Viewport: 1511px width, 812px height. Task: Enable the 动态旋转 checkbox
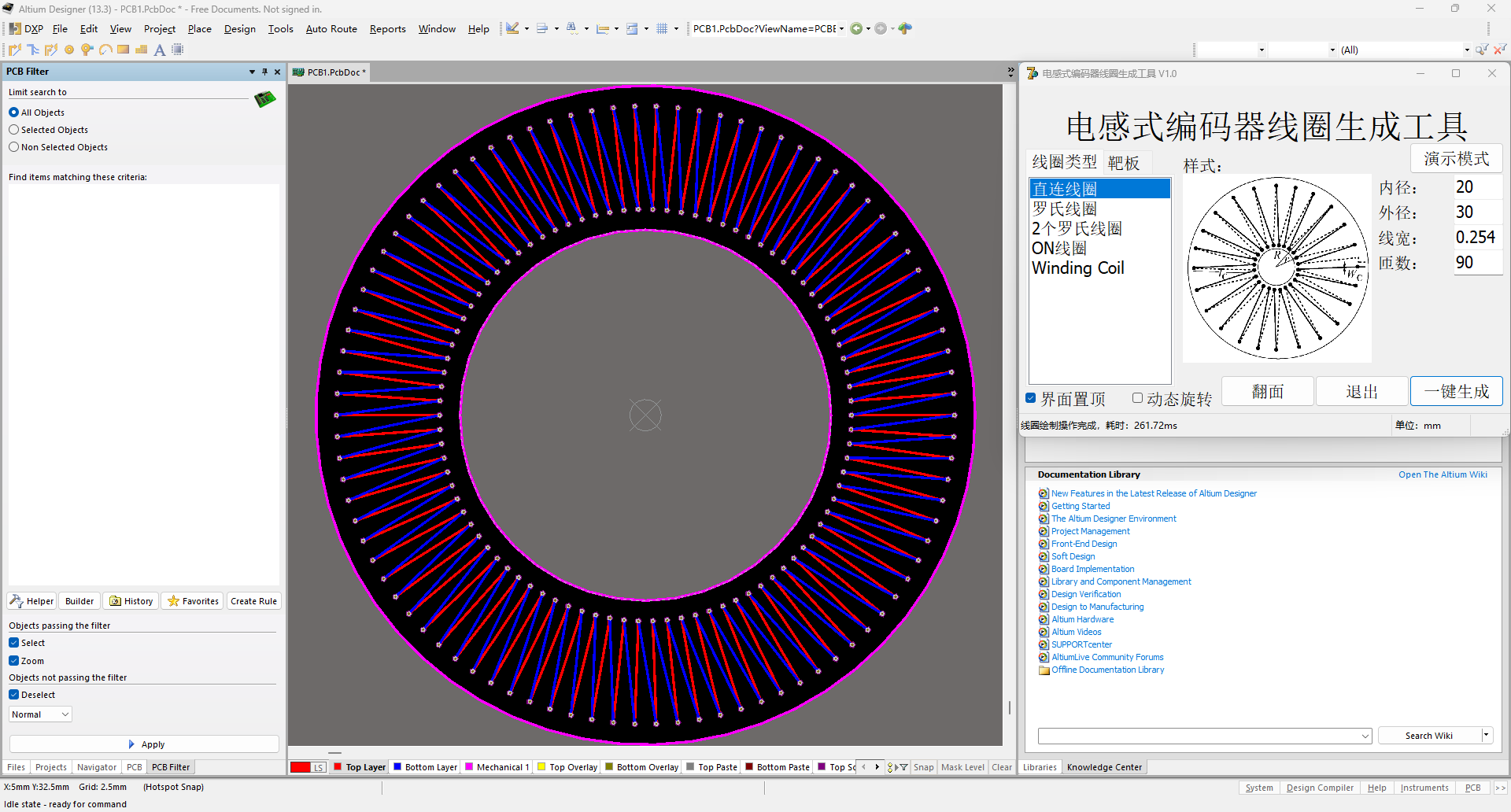[1137, 398]
